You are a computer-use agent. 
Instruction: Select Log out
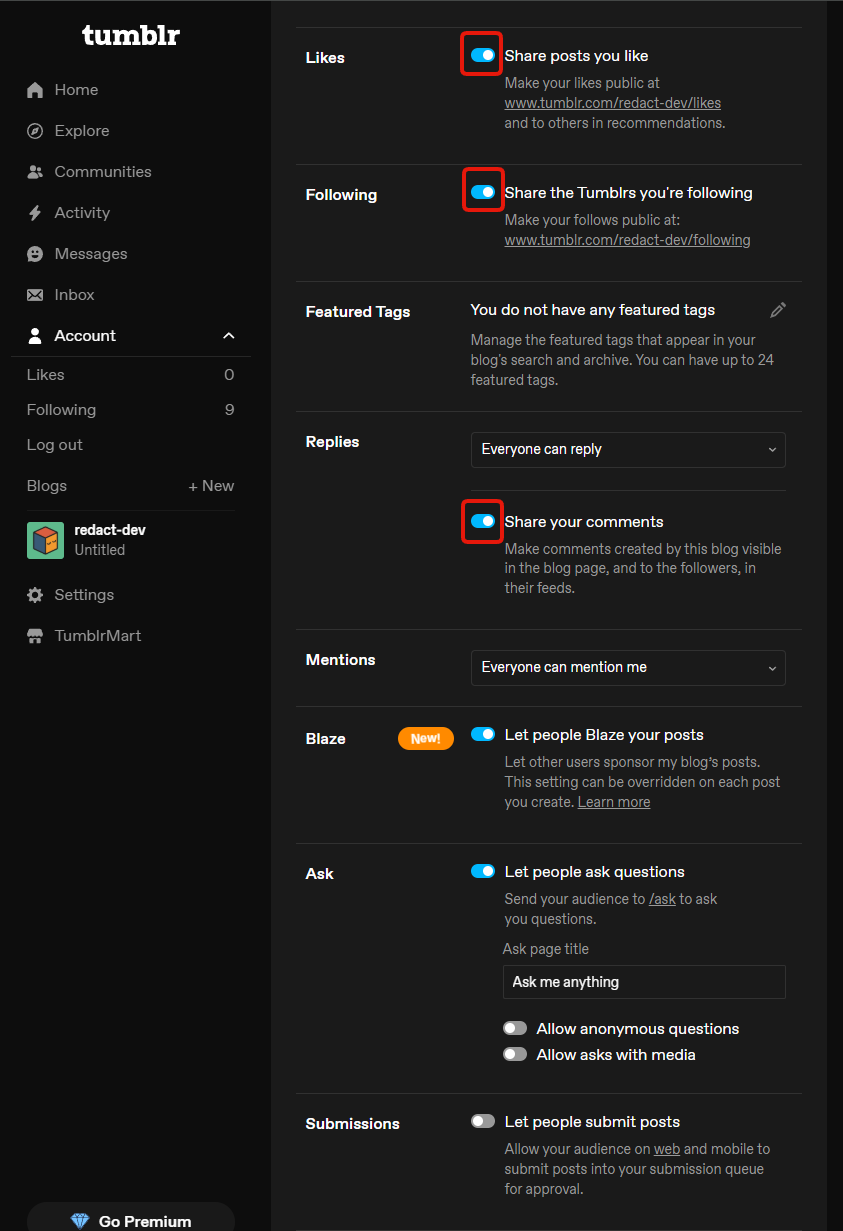pos(55,445)
